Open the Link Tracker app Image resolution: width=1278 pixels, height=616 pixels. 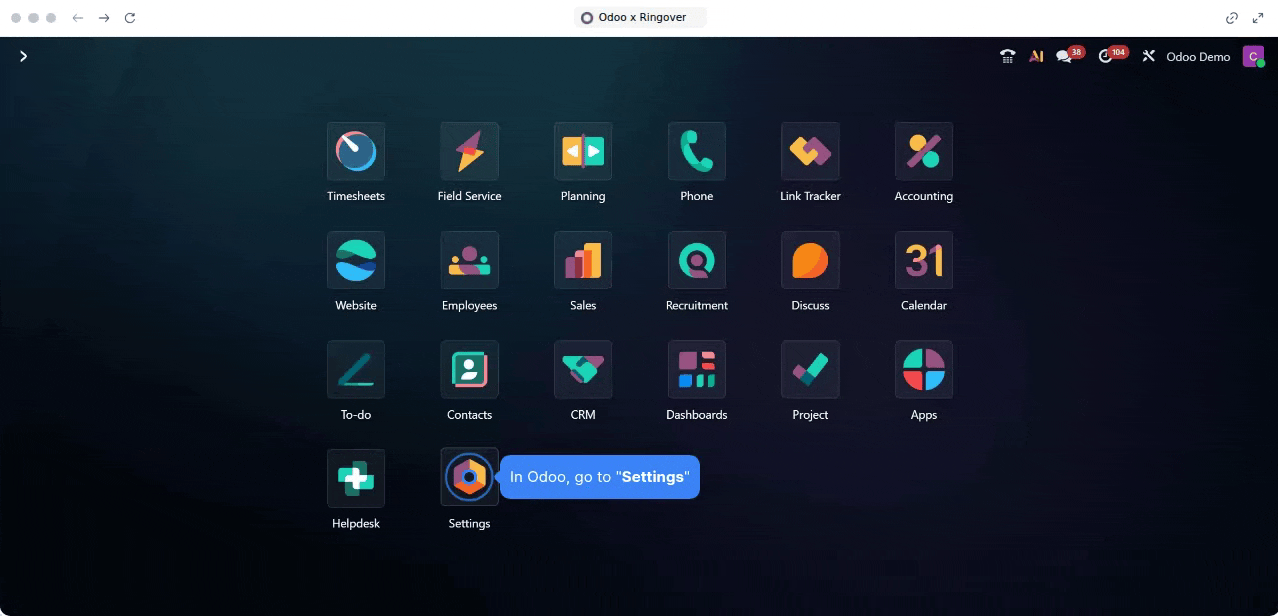810,151
